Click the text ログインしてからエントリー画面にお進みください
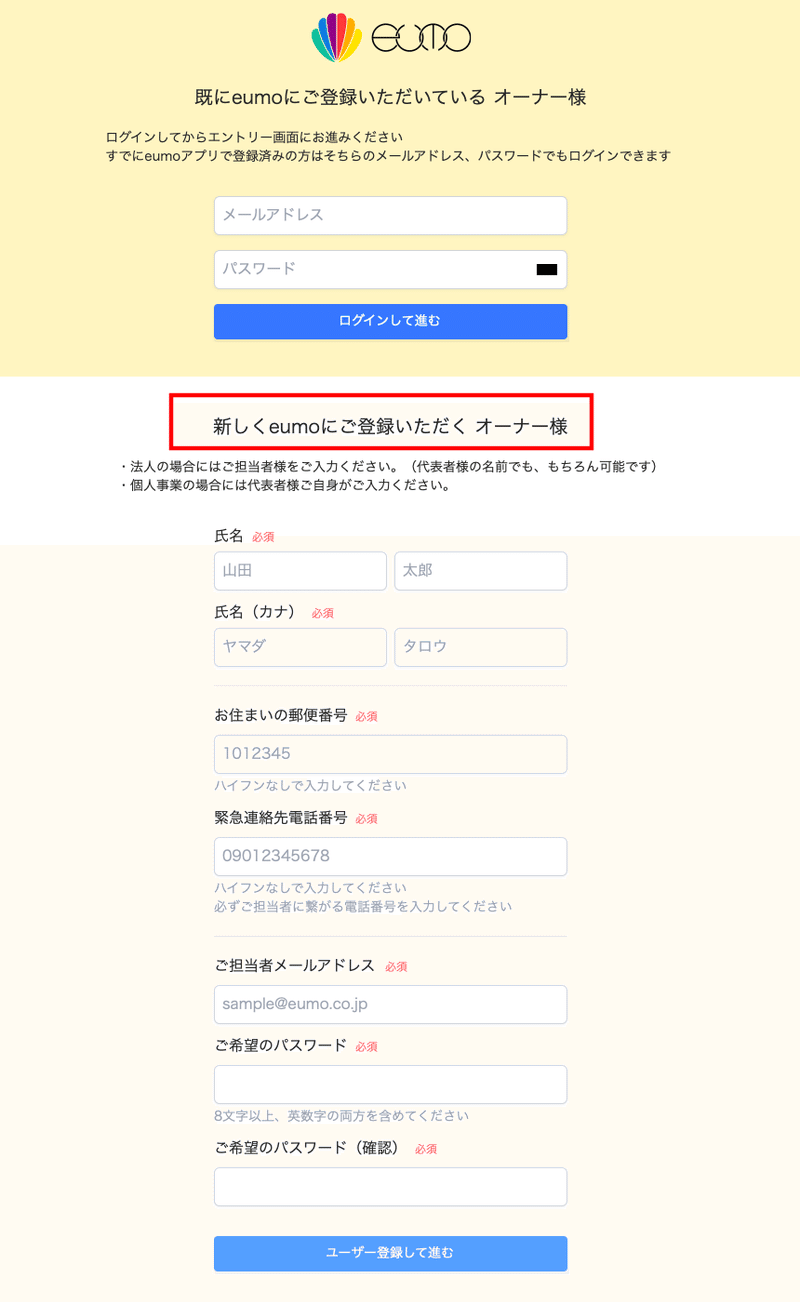 pyautogui.click(x=254, y=137)
